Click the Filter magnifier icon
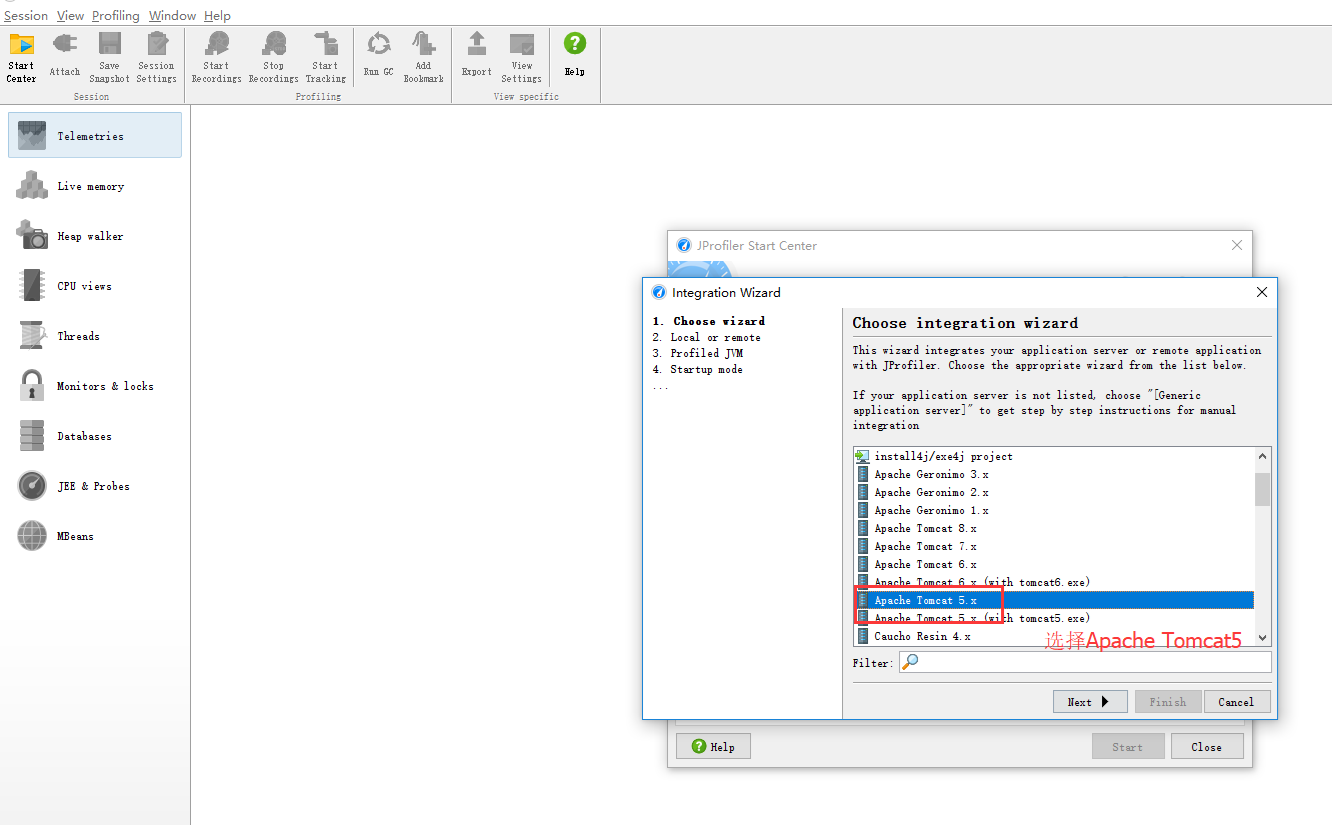Image resolution: width=1332 pixels, height=825 pixels. [x=911, y=662]
